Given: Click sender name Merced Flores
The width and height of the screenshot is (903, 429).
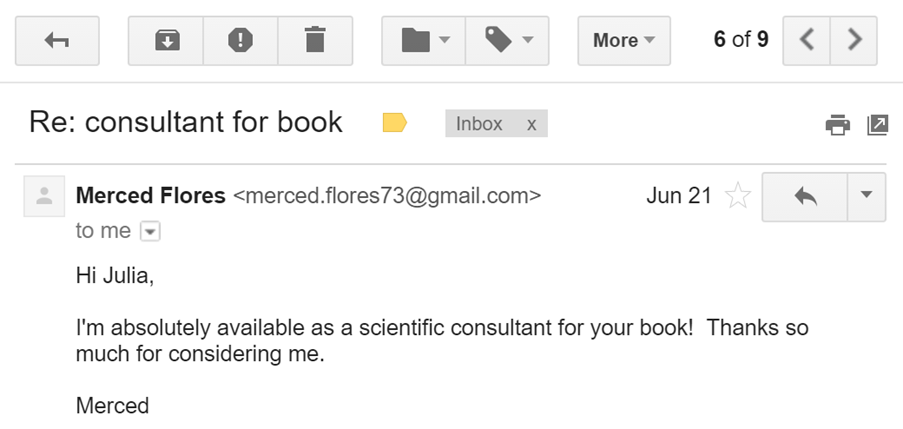Looking at the screenshot, I should (151, 196).
